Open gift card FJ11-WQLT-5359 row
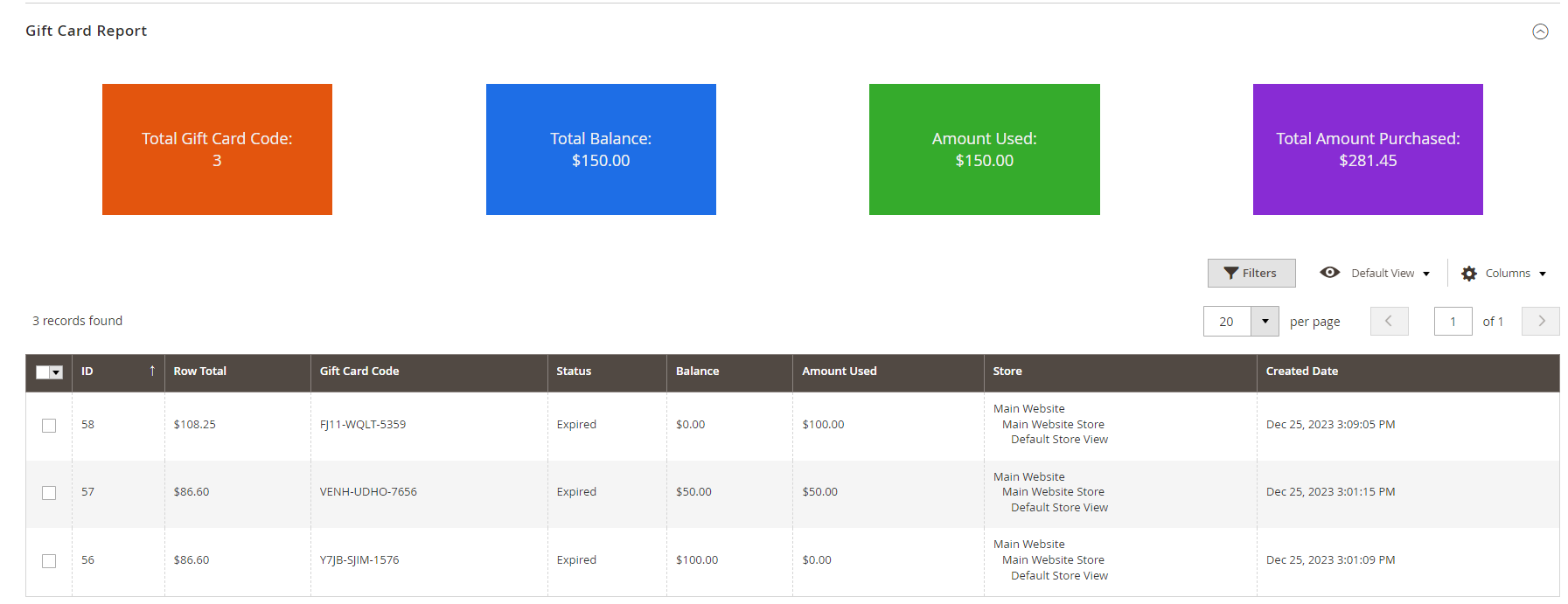 coord(362,425)
